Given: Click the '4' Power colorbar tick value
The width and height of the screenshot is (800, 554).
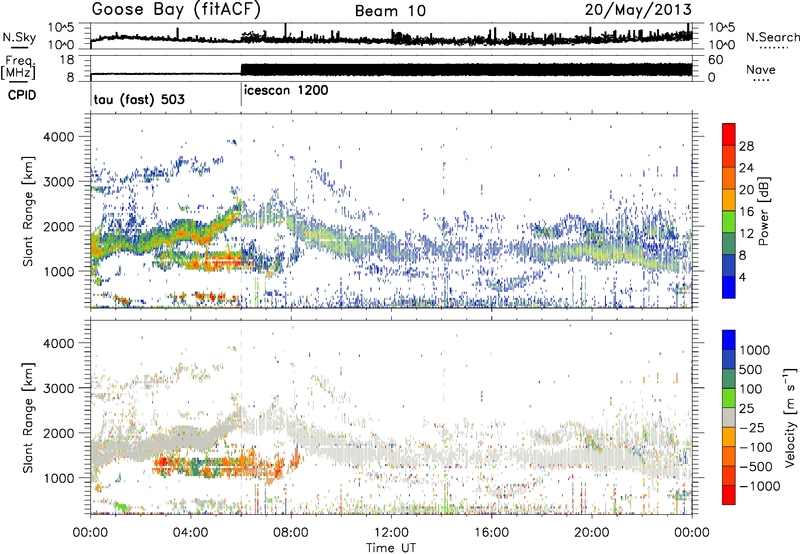Looking at the screenshot, I should tap(743, 277).
